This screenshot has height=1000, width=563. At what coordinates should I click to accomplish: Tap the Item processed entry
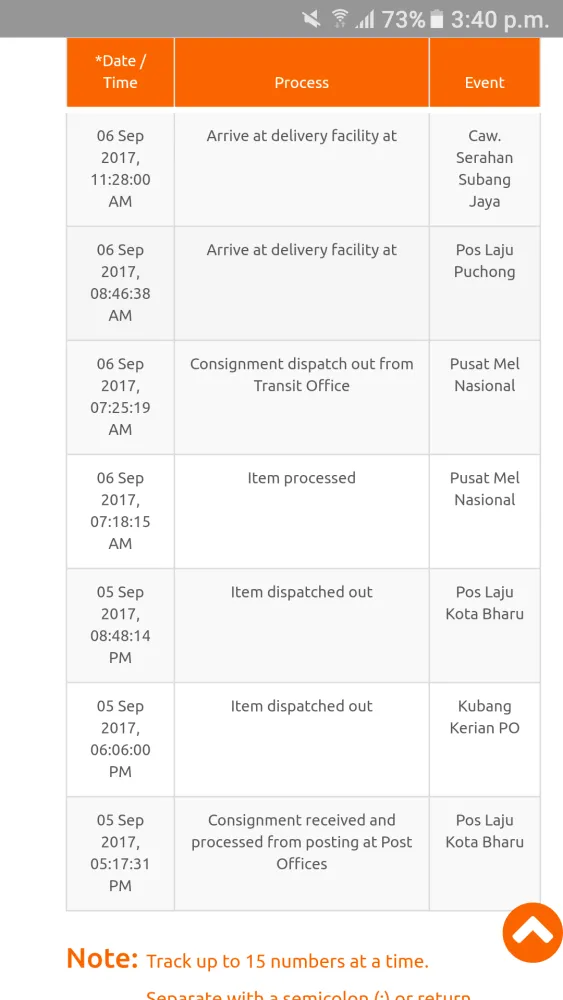[302, 478]
